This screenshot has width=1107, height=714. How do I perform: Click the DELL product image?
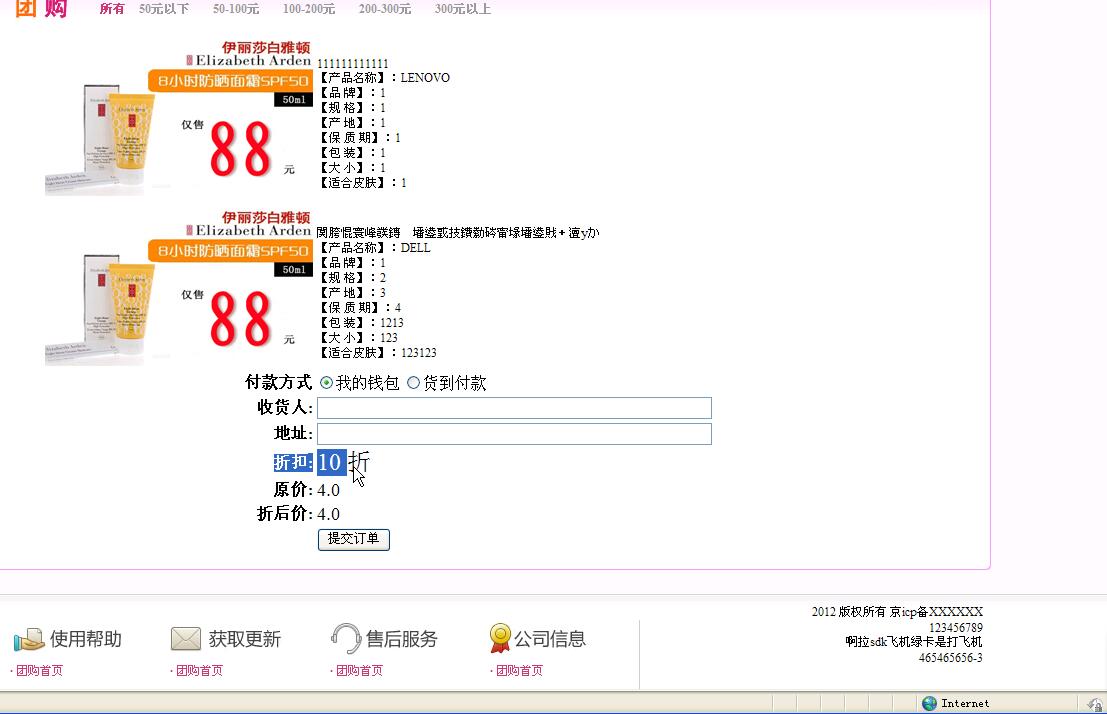tap(178, 287)
